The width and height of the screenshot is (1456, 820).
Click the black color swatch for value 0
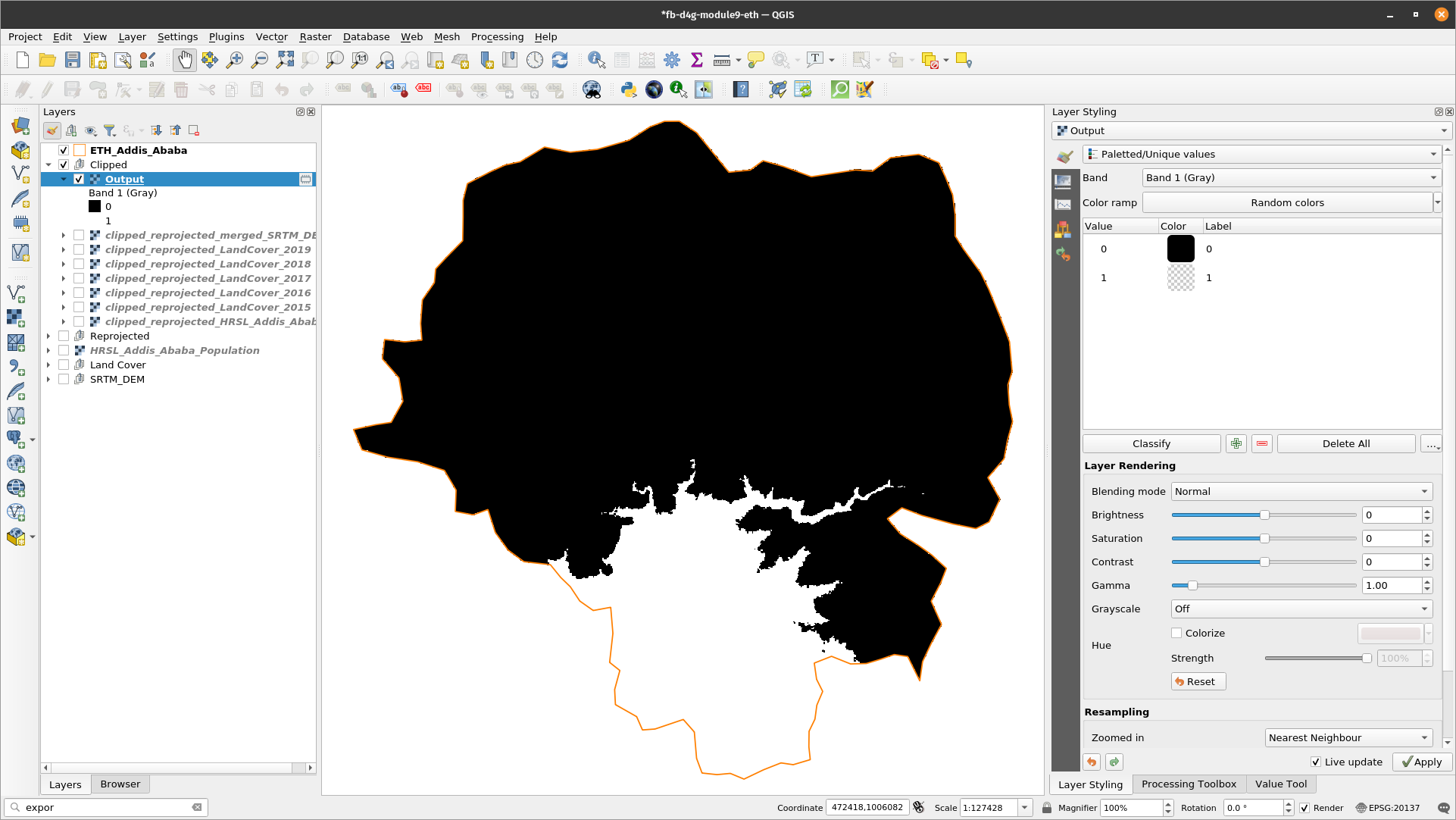pyautogui.click(x=1180, y=249)
